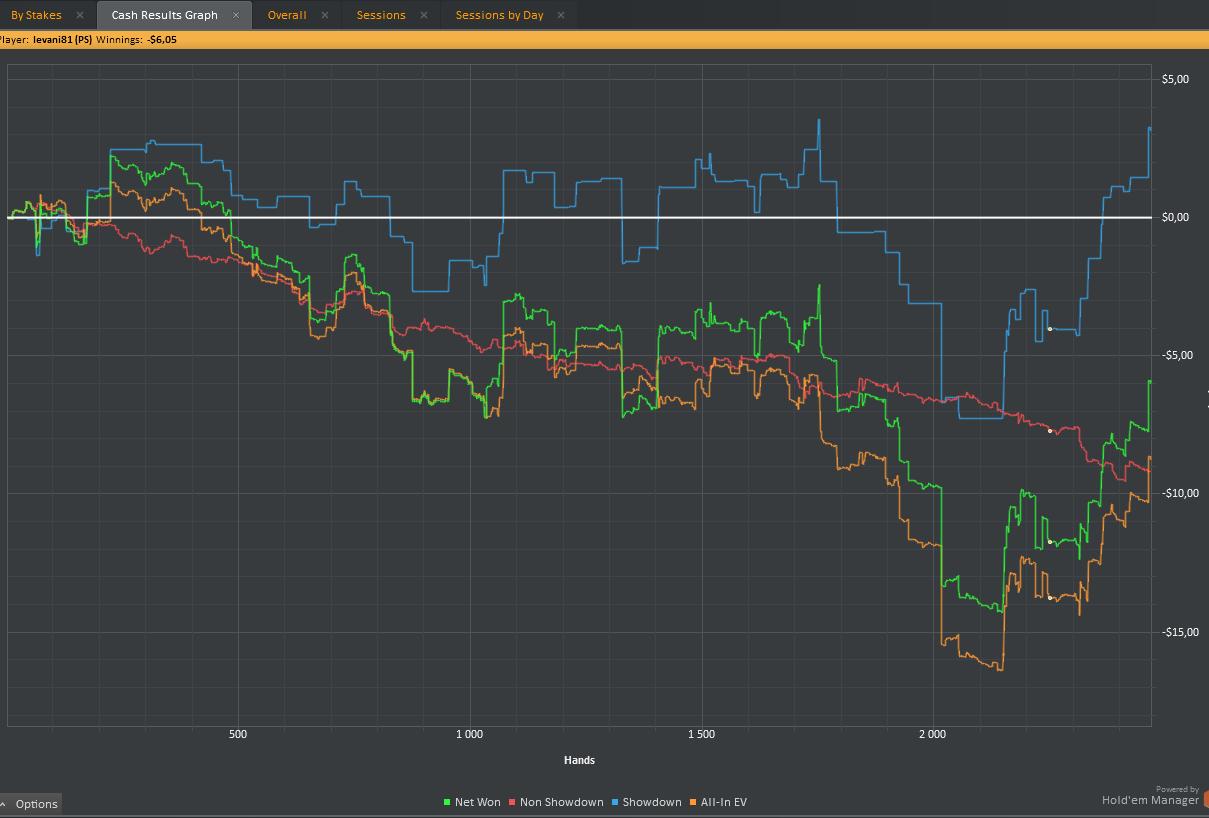Close the By Stakes tab
1209x818 pixels.
80,15
